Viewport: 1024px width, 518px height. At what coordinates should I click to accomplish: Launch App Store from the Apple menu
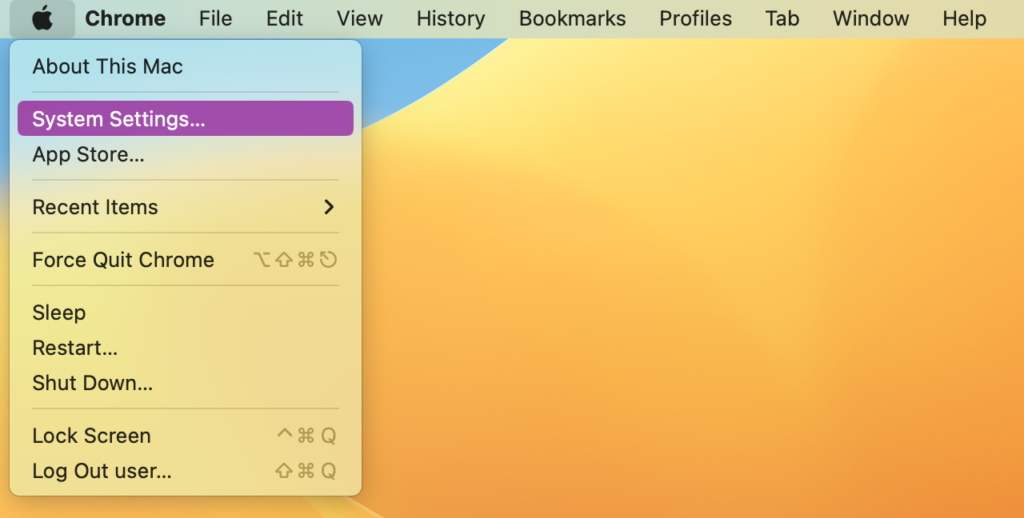coord(88,155)
